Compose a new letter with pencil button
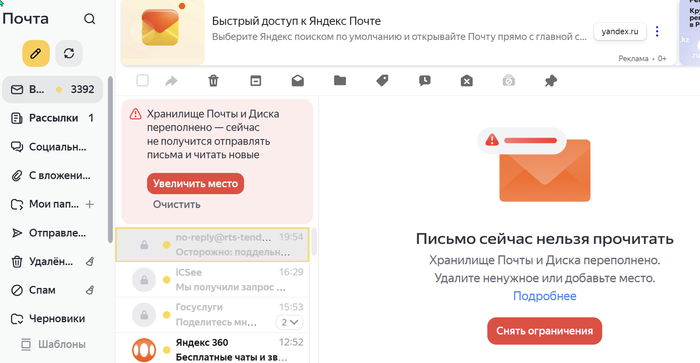The image size is (700, 363). coord(36,54)
